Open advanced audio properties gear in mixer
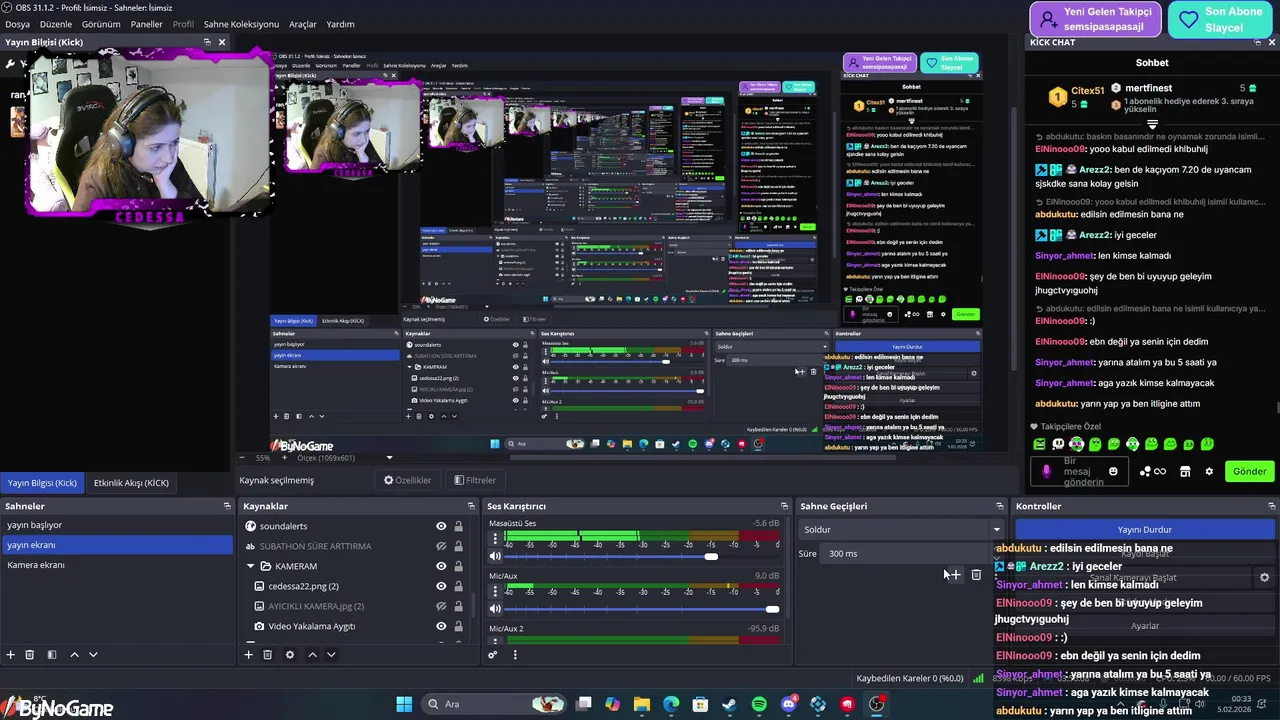This screenshot has width=1280, height=720. pyautogui.click(x=492, y=655)
